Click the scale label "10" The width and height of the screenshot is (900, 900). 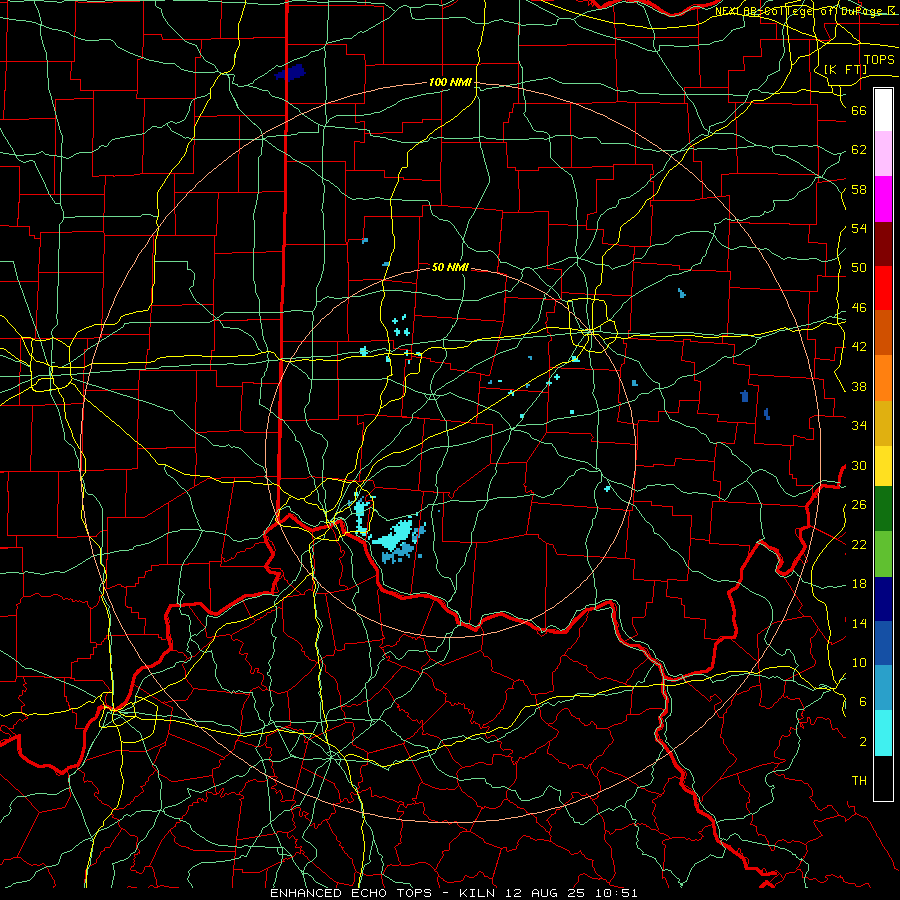(859, 662)
